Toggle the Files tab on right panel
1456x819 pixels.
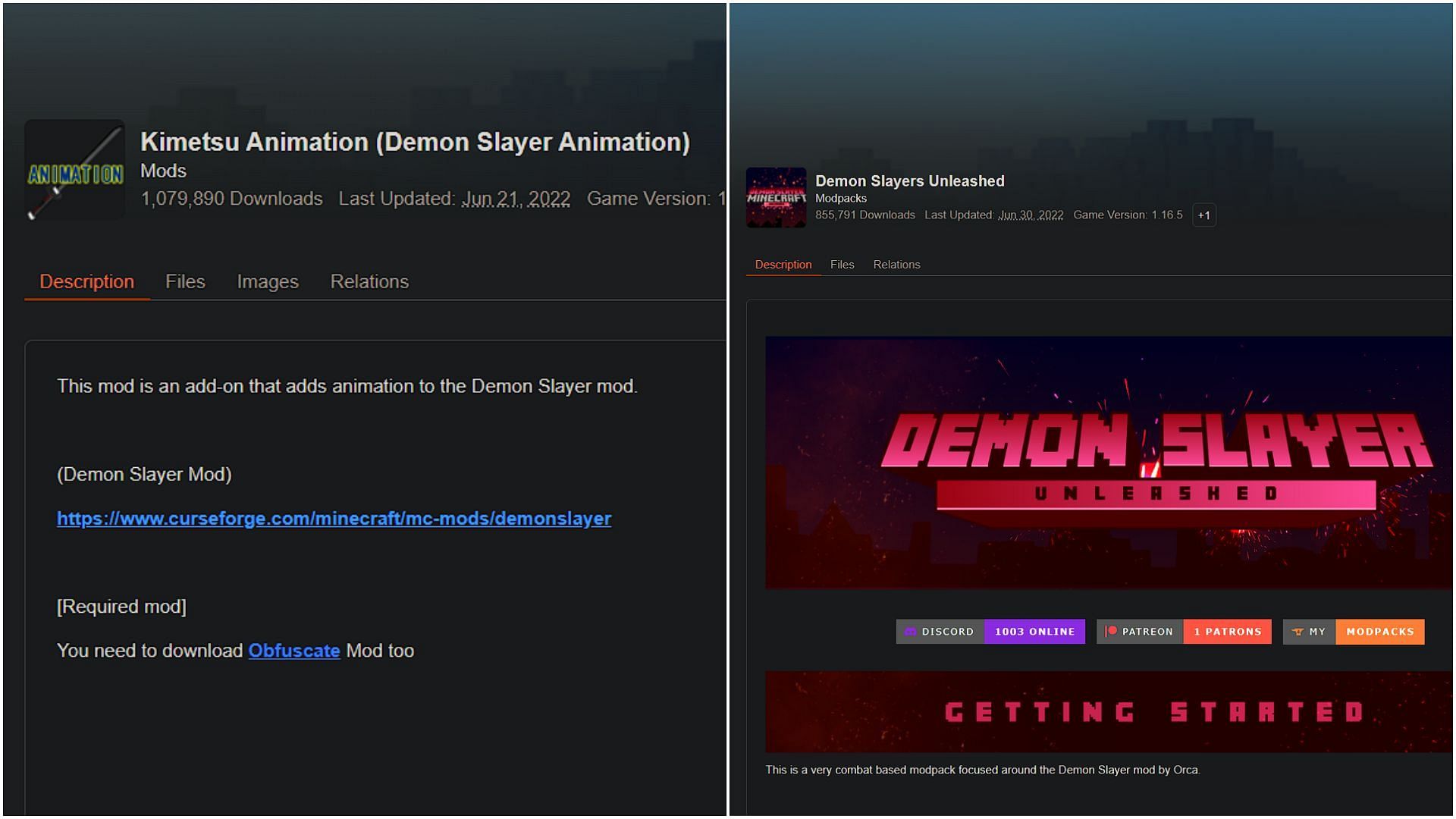(841, 264)
